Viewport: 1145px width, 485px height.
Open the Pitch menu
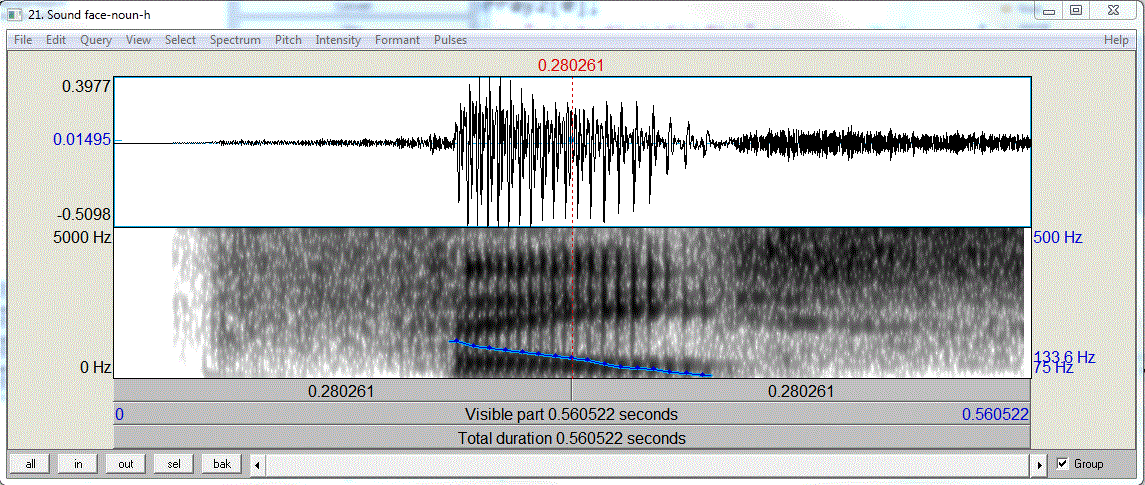[288, 40]
